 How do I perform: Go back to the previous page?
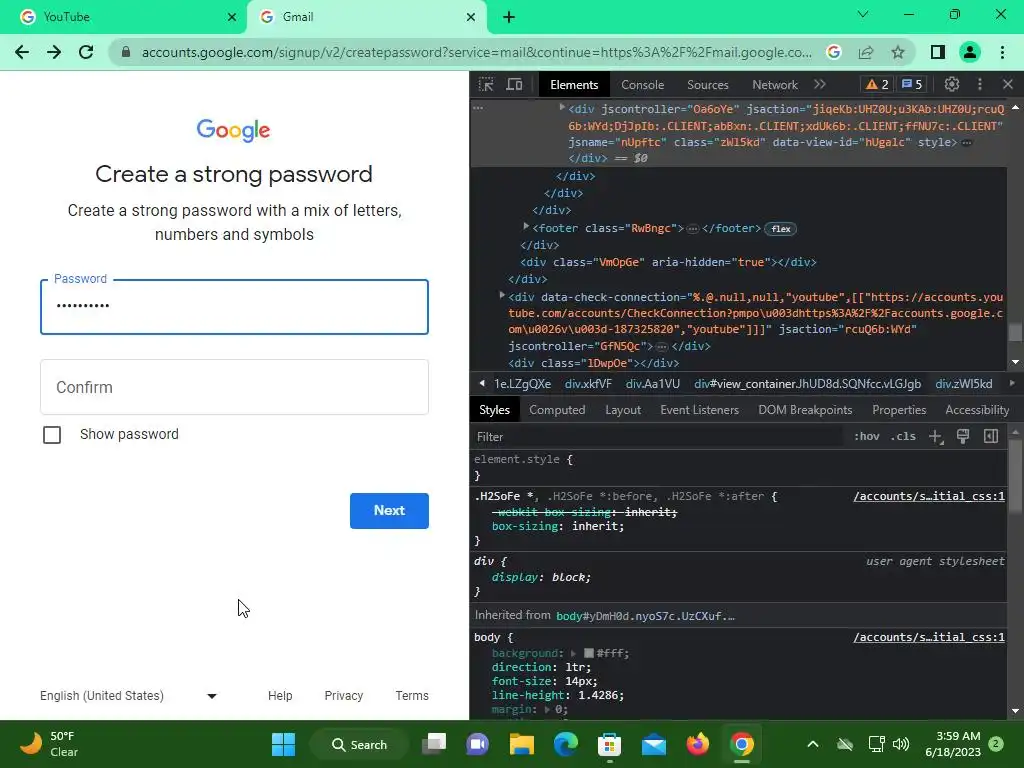click(22, 52)
